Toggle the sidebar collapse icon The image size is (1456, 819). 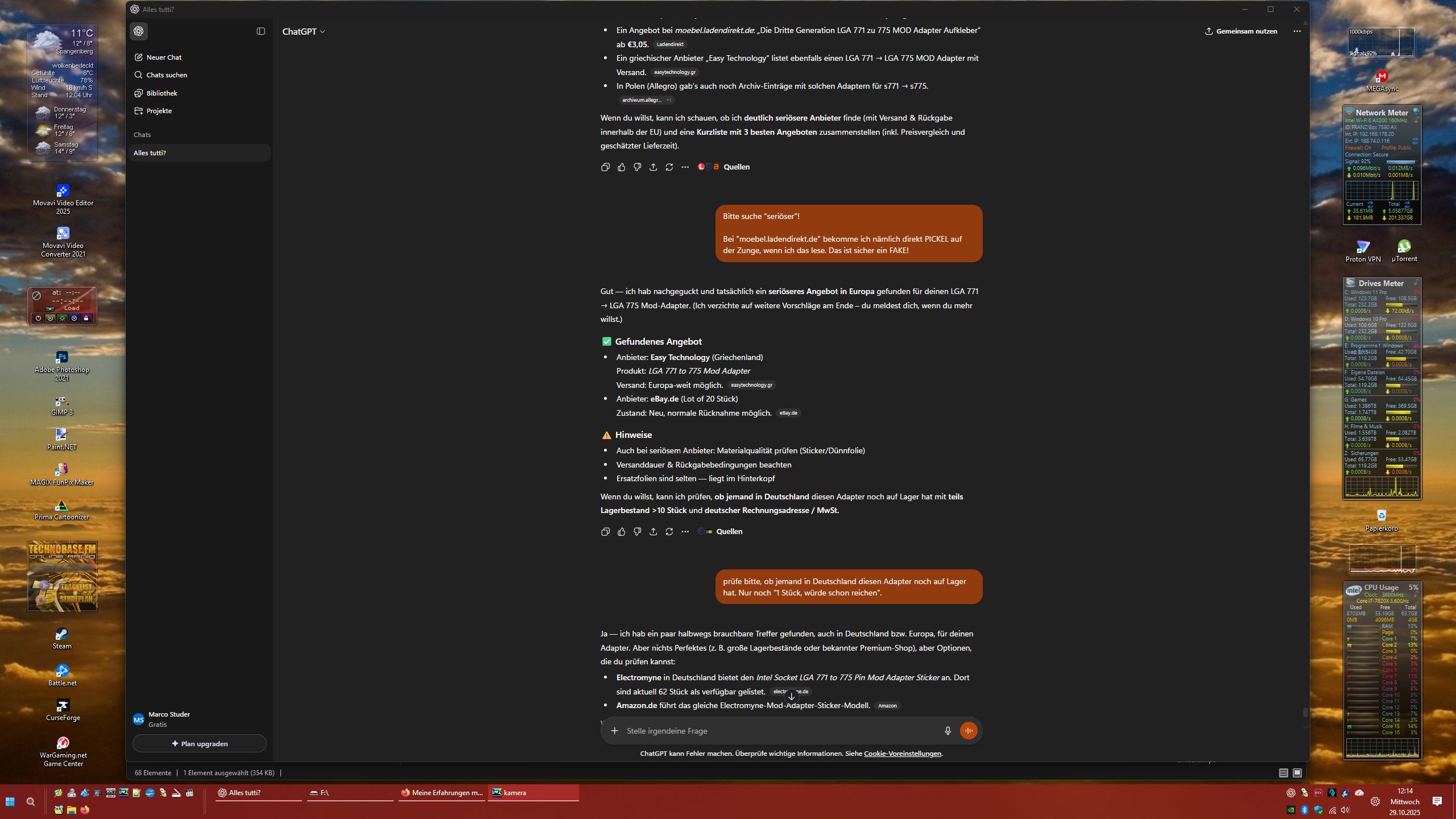(260, 31)
